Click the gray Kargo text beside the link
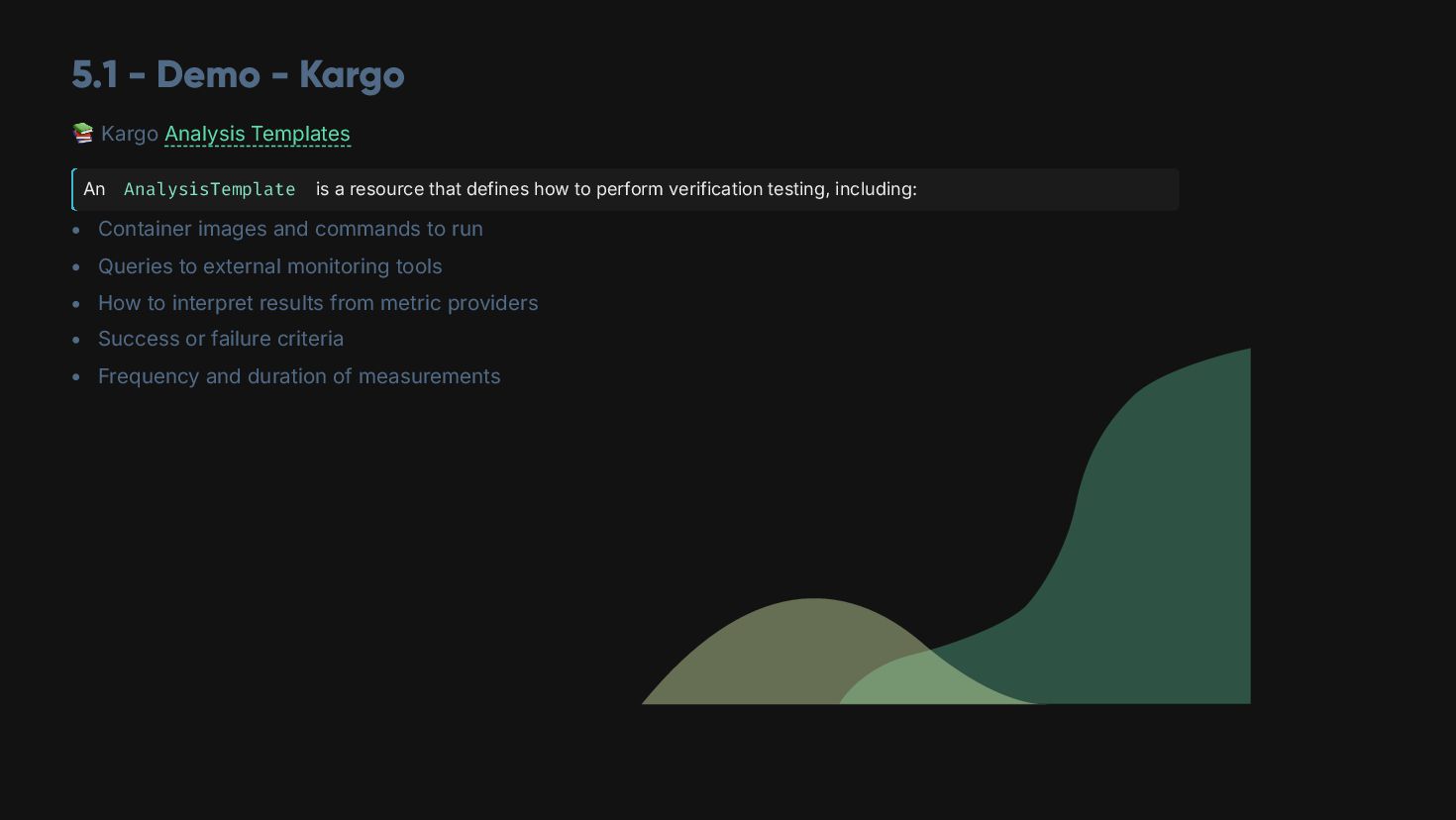Screen dimensions: 1456x820 coord(130,134)
